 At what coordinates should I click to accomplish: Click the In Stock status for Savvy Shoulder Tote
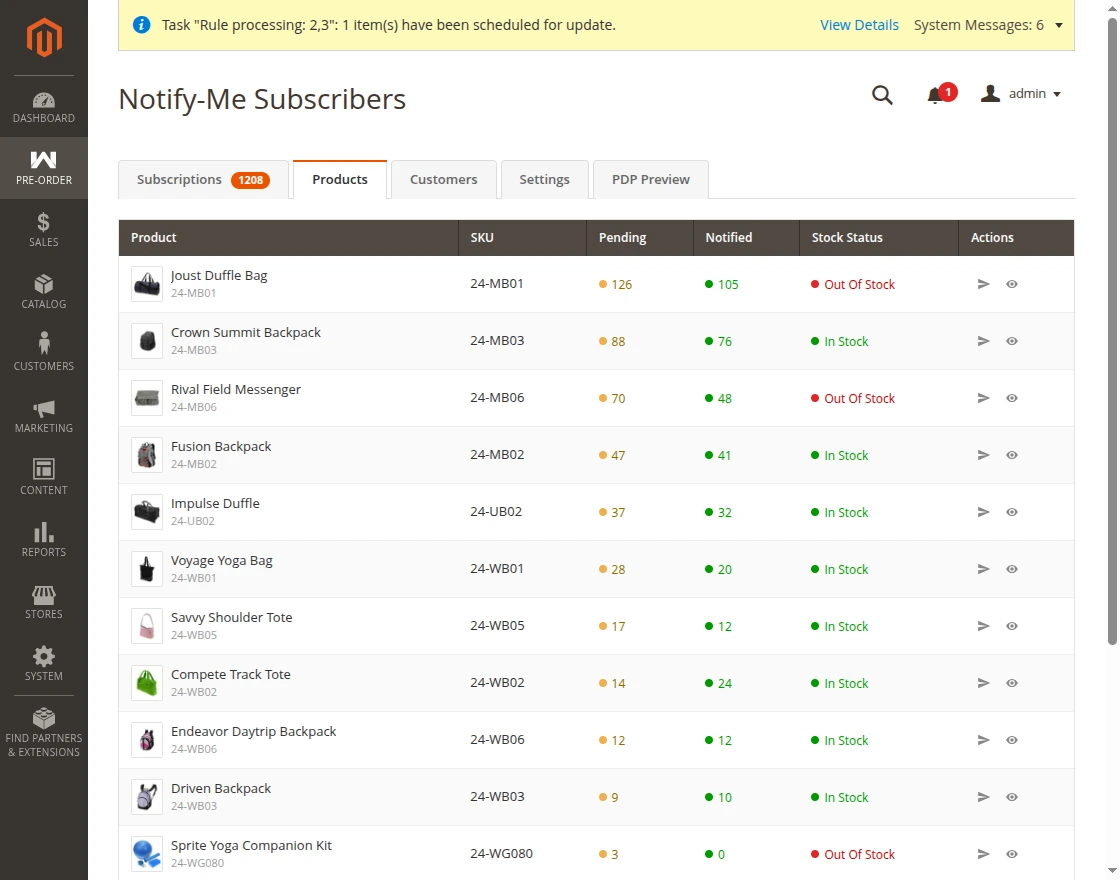(x=839, y=626)
